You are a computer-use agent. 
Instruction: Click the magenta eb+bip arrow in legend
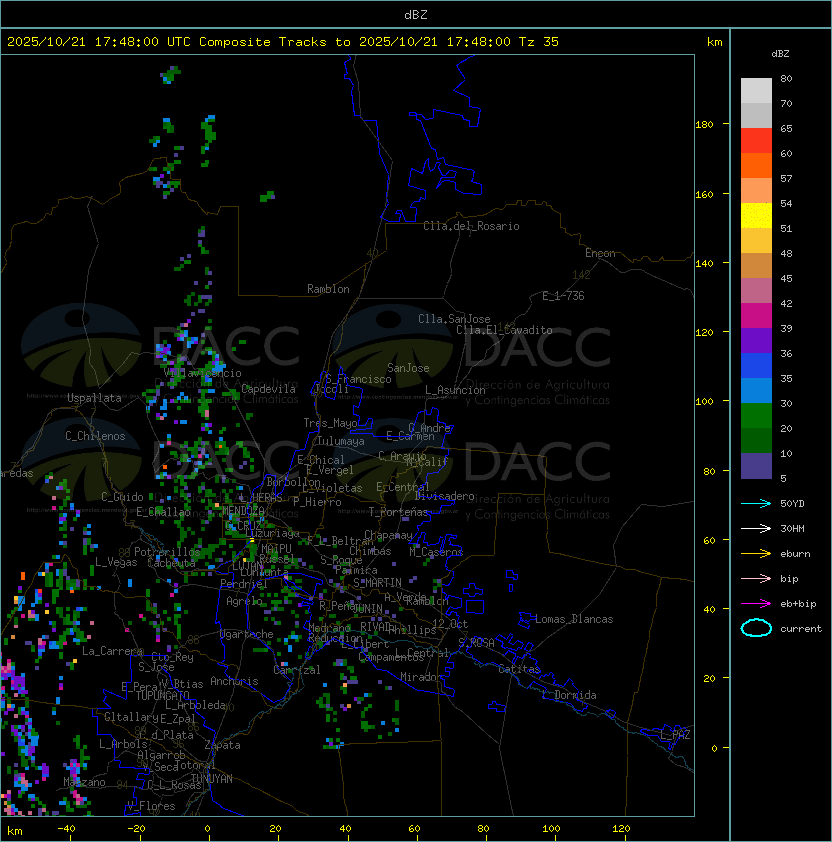point(756,604)
